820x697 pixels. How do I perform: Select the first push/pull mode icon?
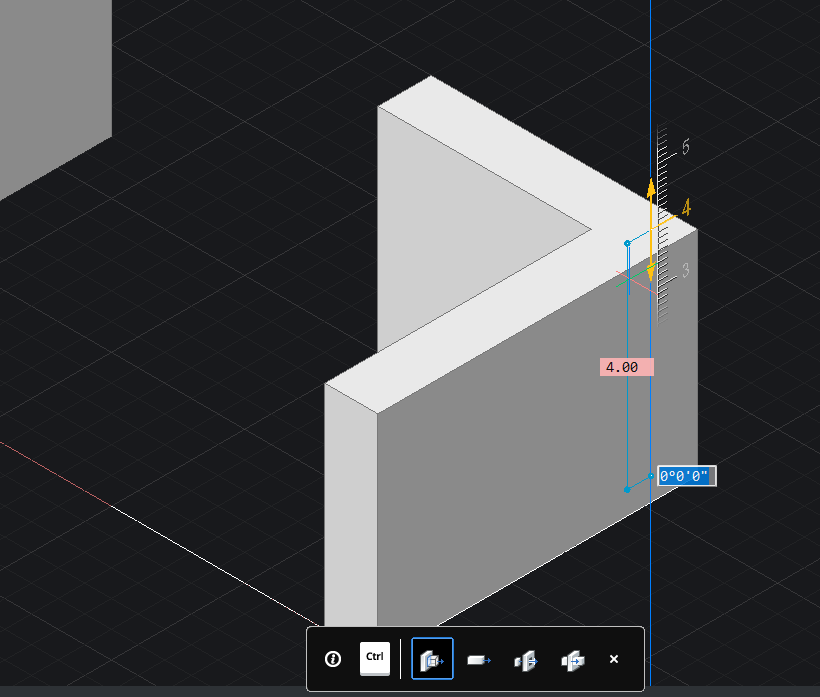(x=432, y=659)
